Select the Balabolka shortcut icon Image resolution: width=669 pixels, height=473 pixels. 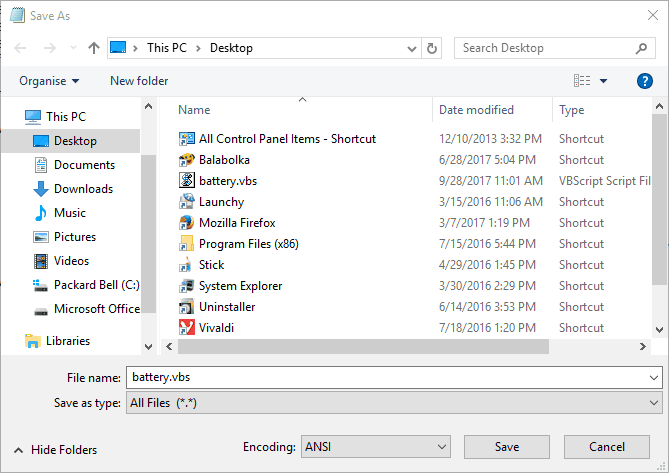tap(186, 160)
